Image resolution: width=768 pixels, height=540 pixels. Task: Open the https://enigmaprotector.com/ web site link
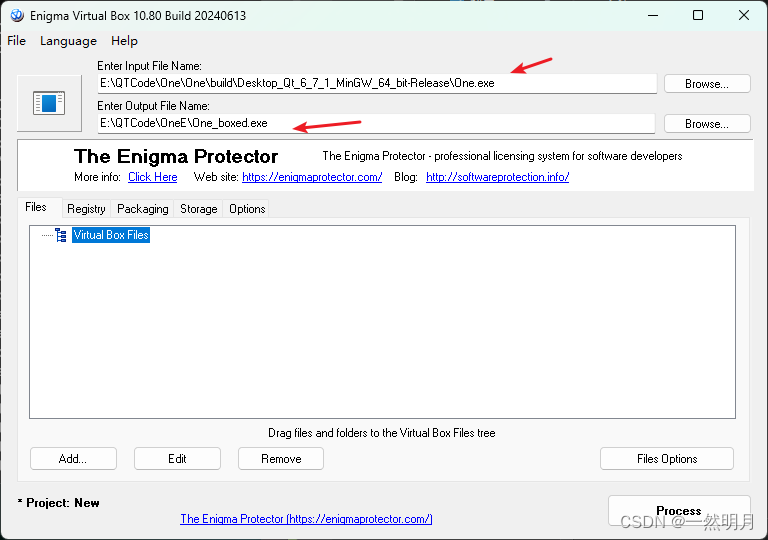[x=312, y=177]
